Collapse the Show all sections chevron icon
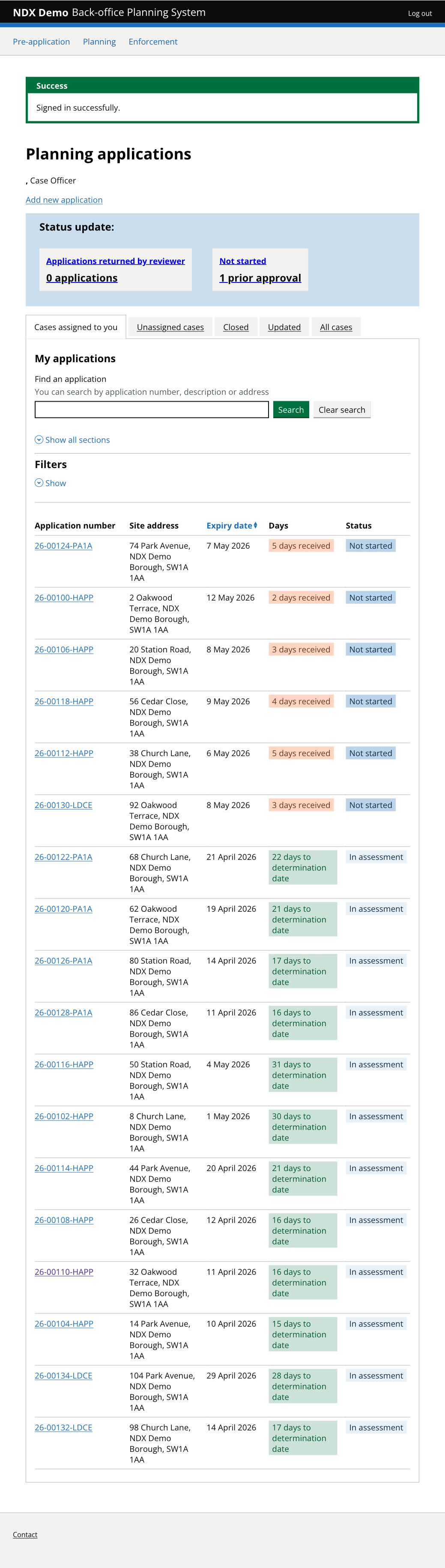Viewport: 445px width, 1568px height. pos(38,439)
